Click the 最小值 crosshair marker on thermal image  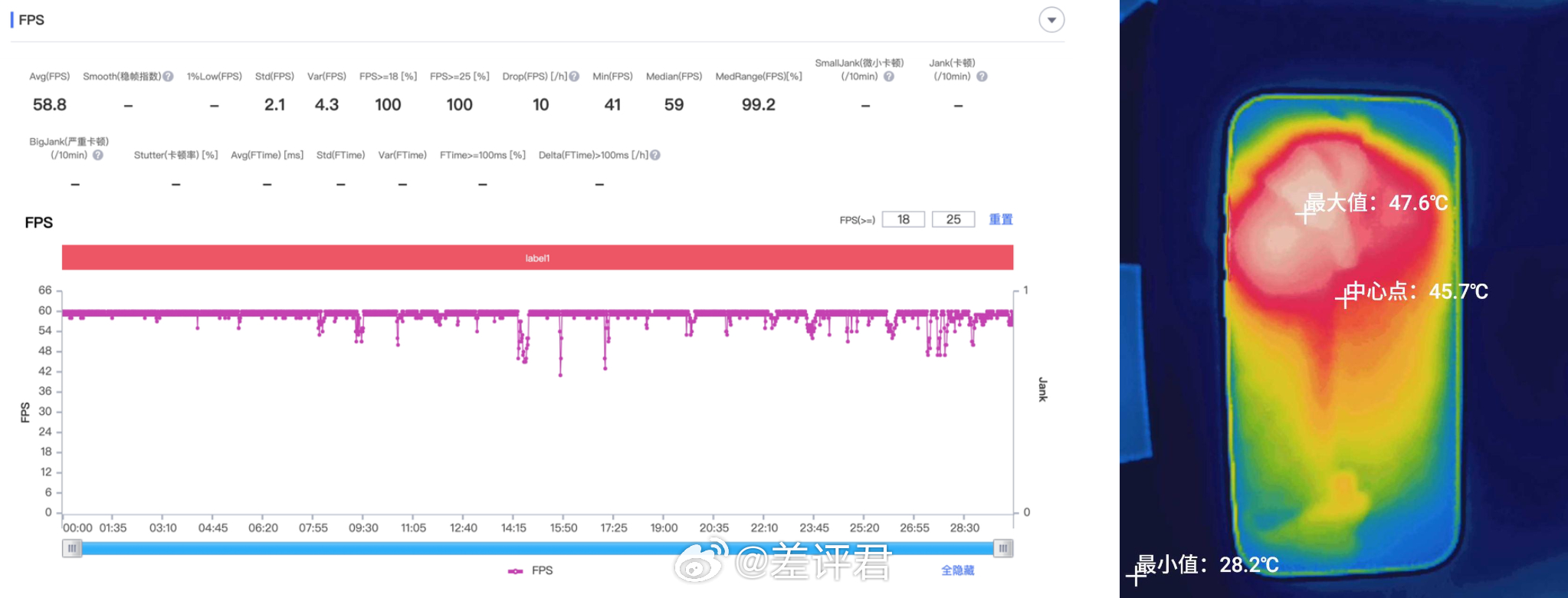point(1136,575)
